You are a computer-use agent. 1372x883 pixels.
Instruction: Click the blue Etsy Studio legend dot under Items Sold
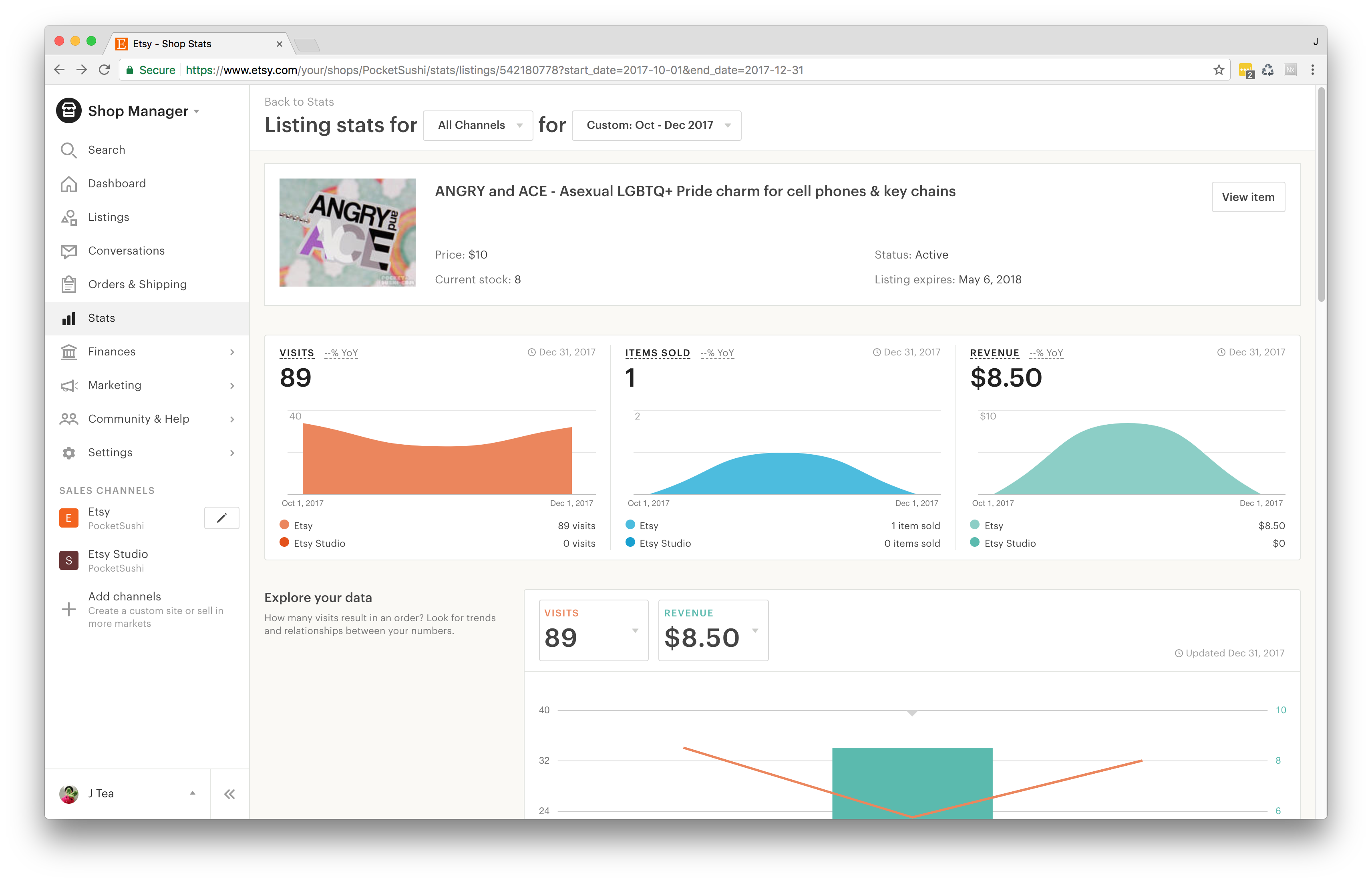pos(630,542)
